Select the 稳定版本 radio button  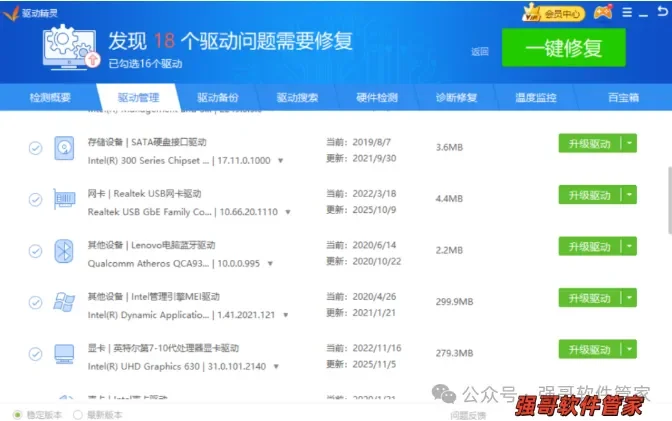point(17,415)
